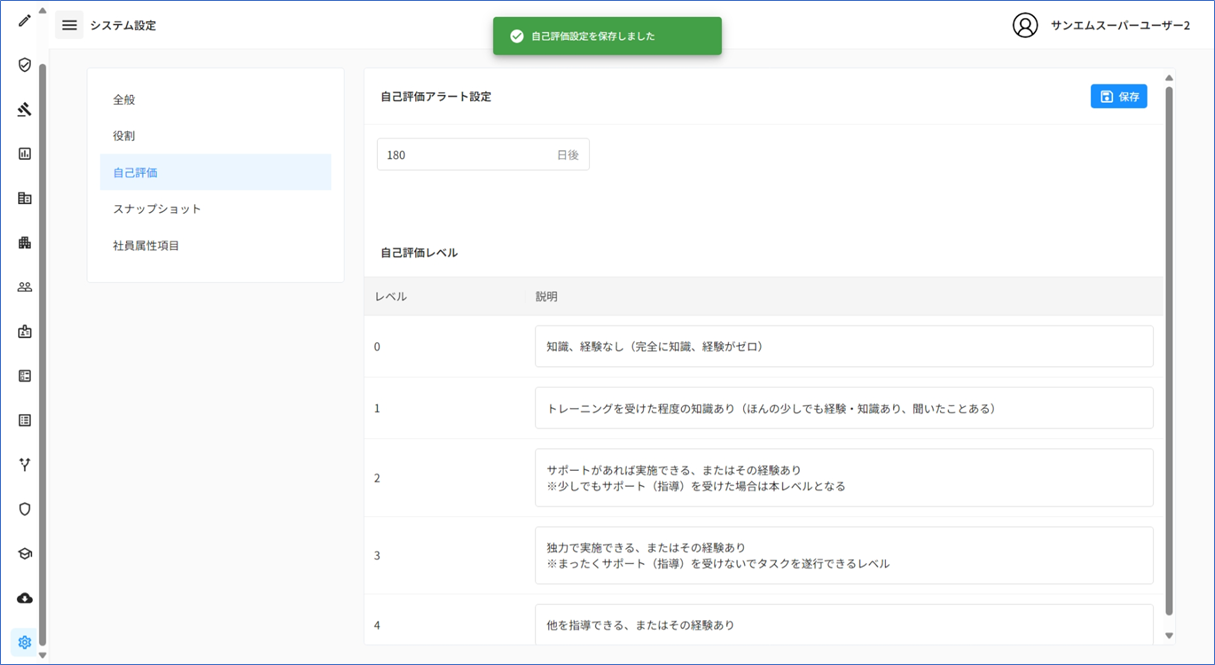Click the 自己評価レベル heading
This screenshot has width=1215, height=665.
click(x=419, y=253)
